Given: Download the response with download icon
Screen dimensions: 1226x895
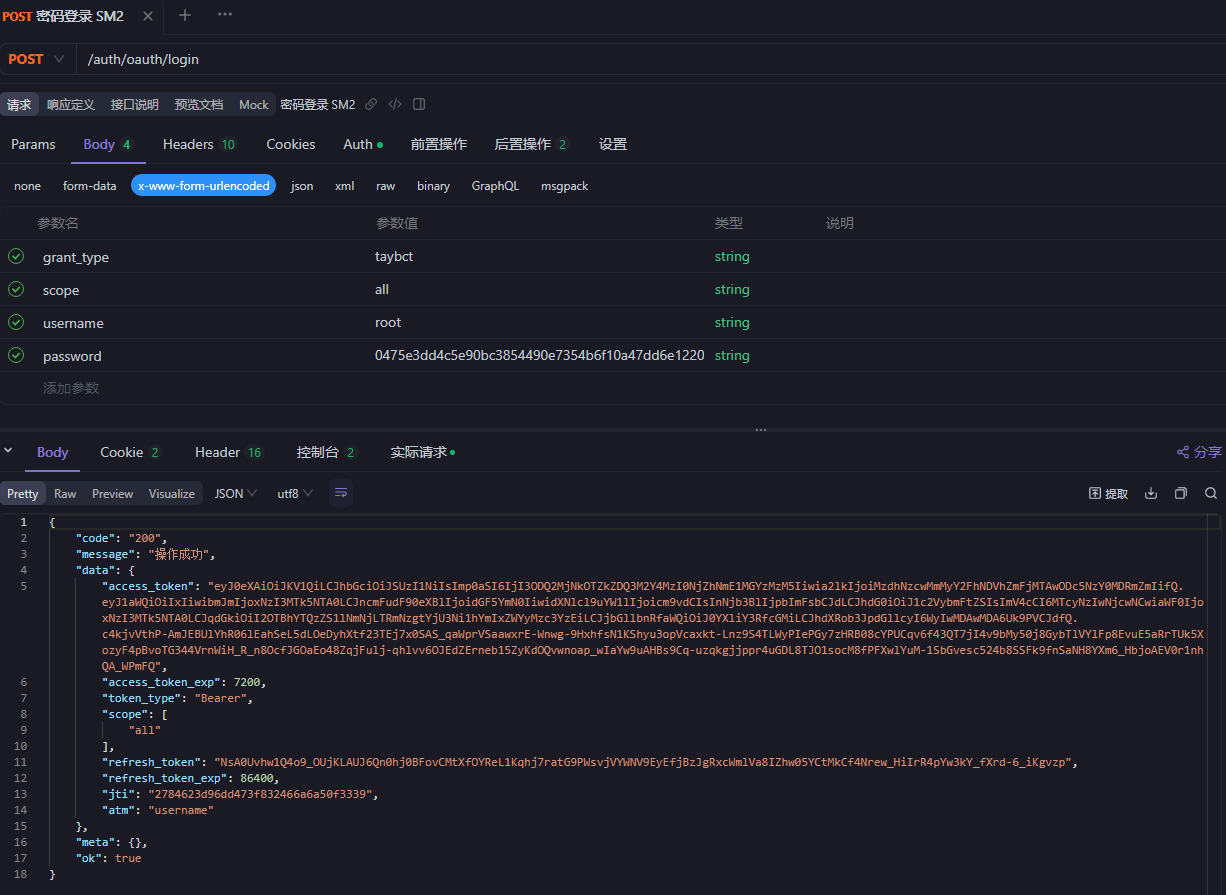Looking at the screenshot, I should pyautogui.click(x=1151, y=493).
